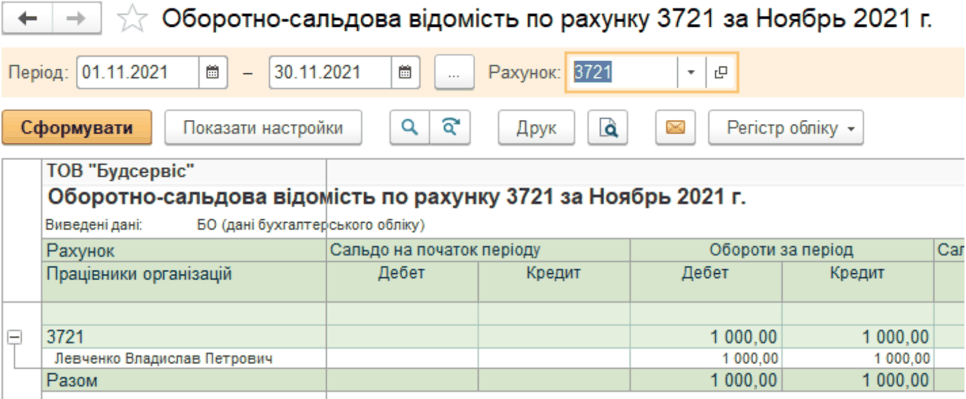This screenshot has width=966, height=399.
Task: Open calendar for end date 30.11.2021
Action: point(405,73)
